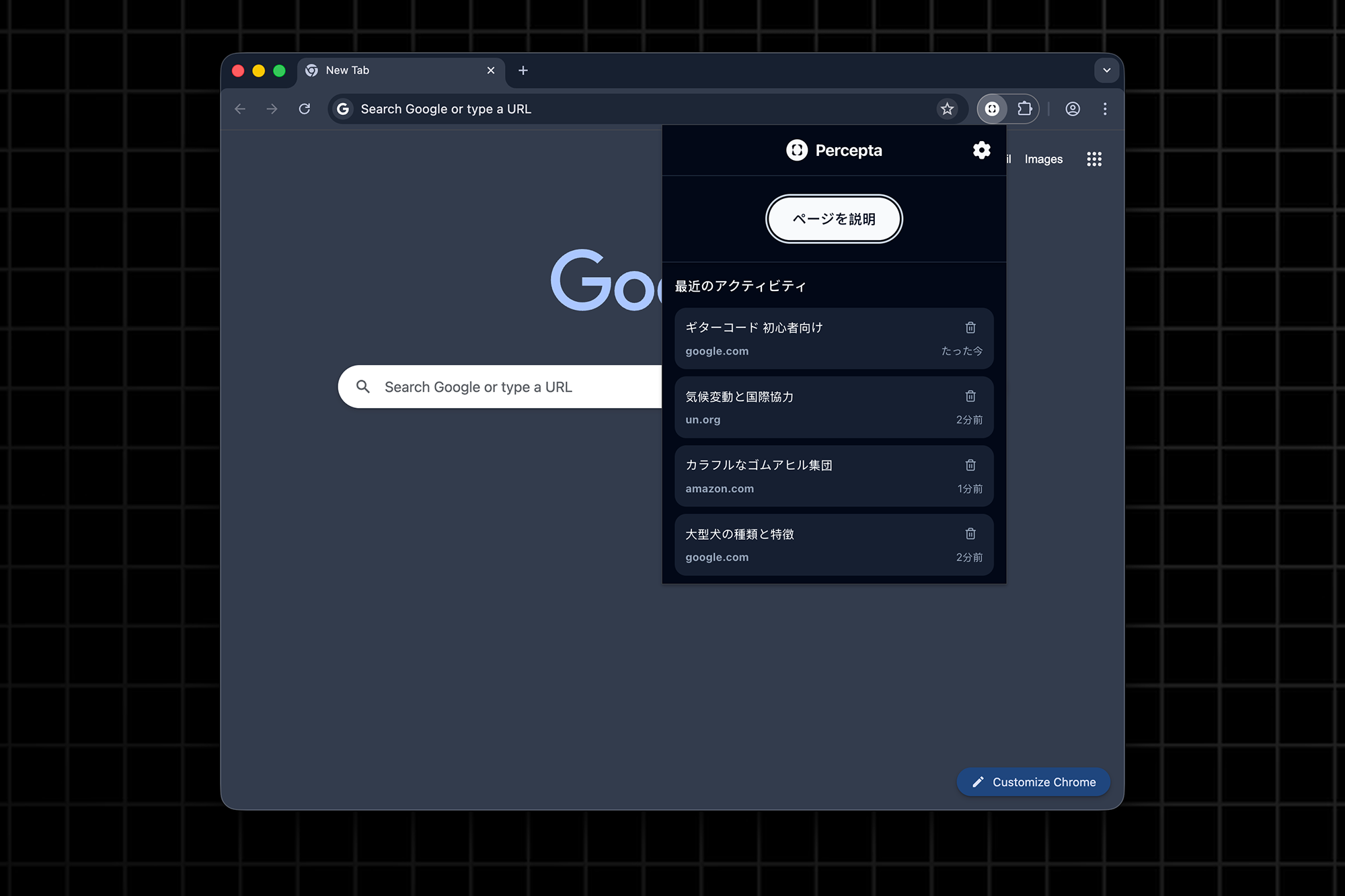Bookmark this page with the star icon

(947, 109)
